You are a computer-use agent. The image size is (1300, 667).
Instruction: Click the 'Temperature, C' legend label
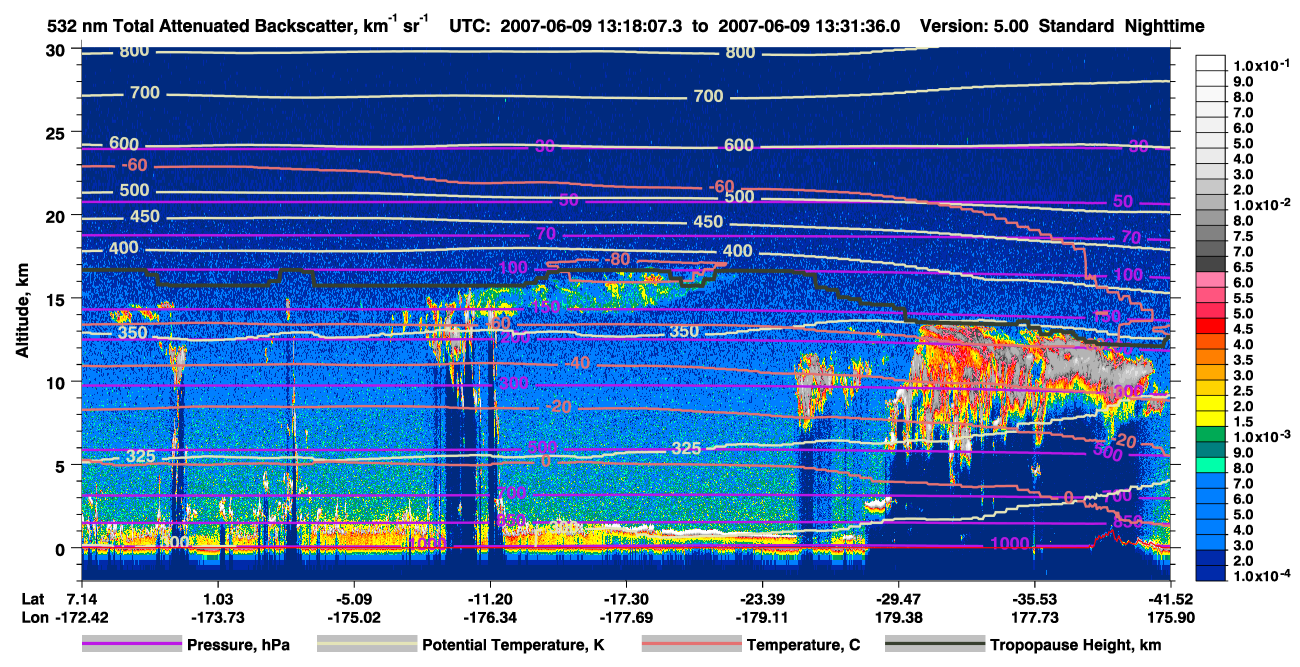803,645
